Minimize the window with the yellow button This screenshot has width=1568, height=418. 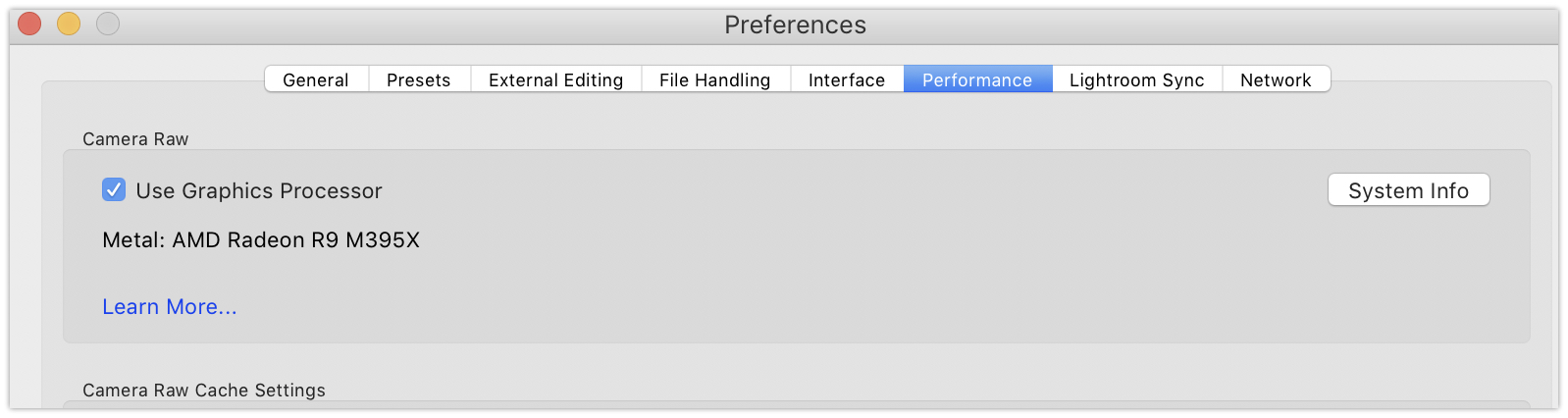coord(69,24)
